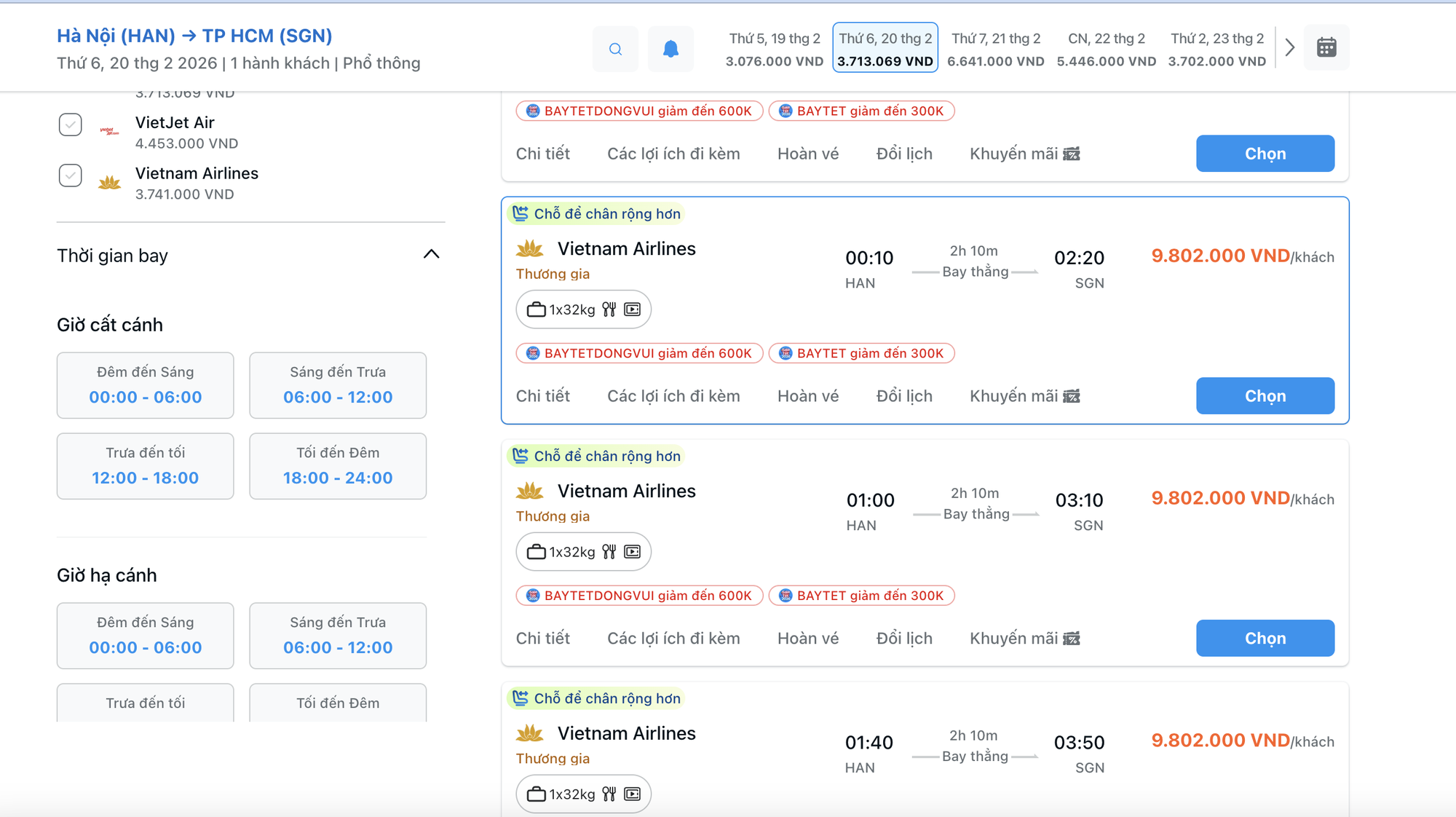Expand Chi tiết for the 00:10 flight
The height and width of the screenshot is (817, 1456).
point(542,396)
